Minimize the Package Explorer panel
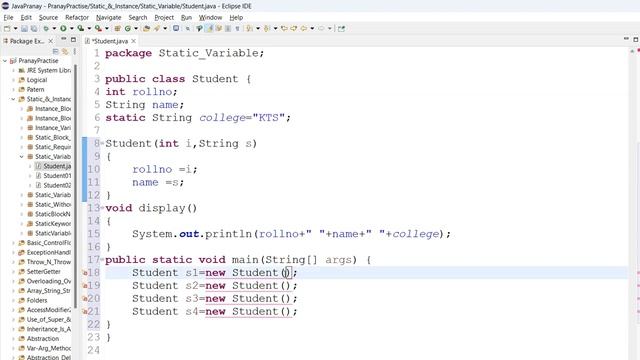640x360 pixels. pos(64,39)
